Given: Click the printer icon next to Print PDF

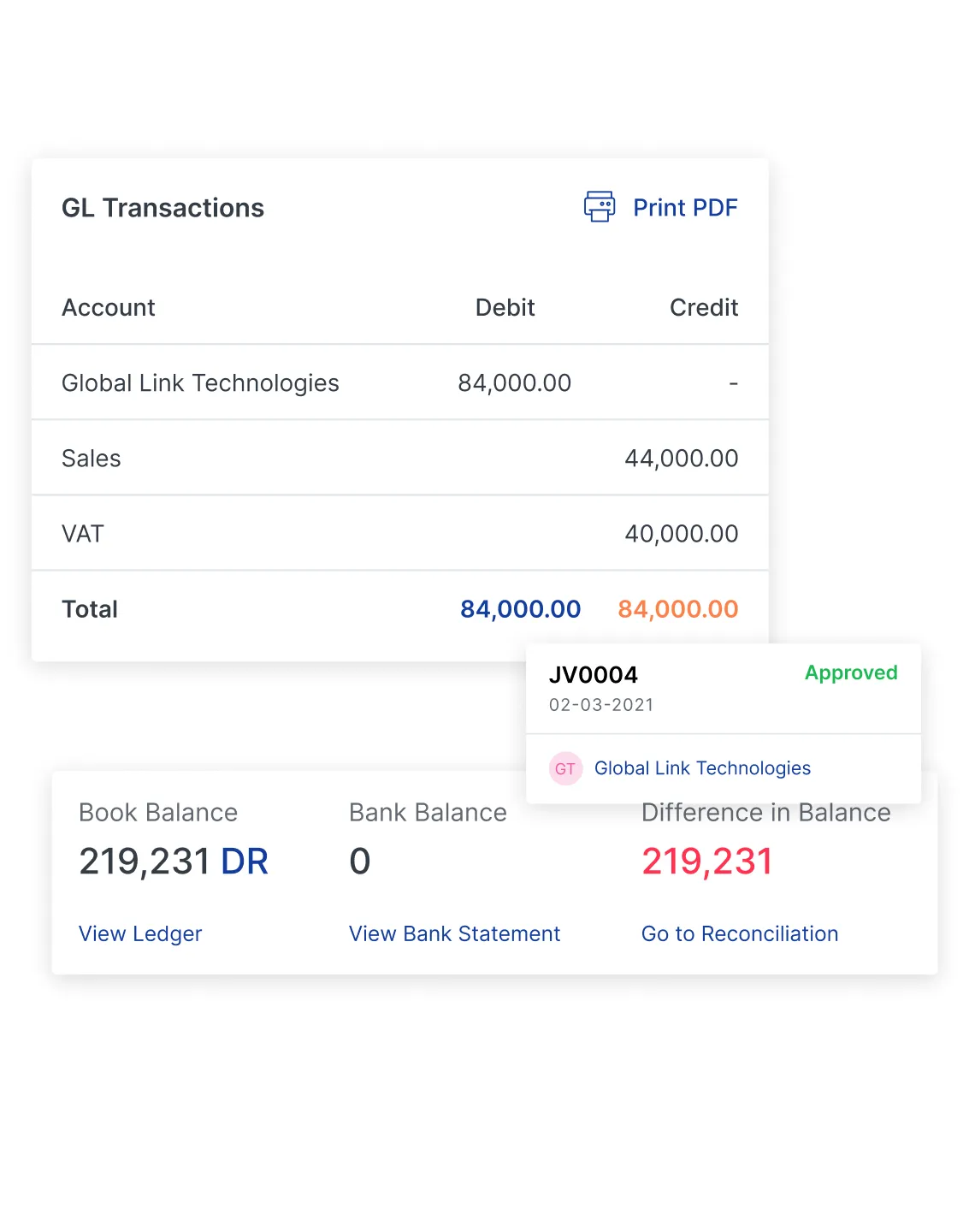Looking at the screenshot, I should pos(599,206).
